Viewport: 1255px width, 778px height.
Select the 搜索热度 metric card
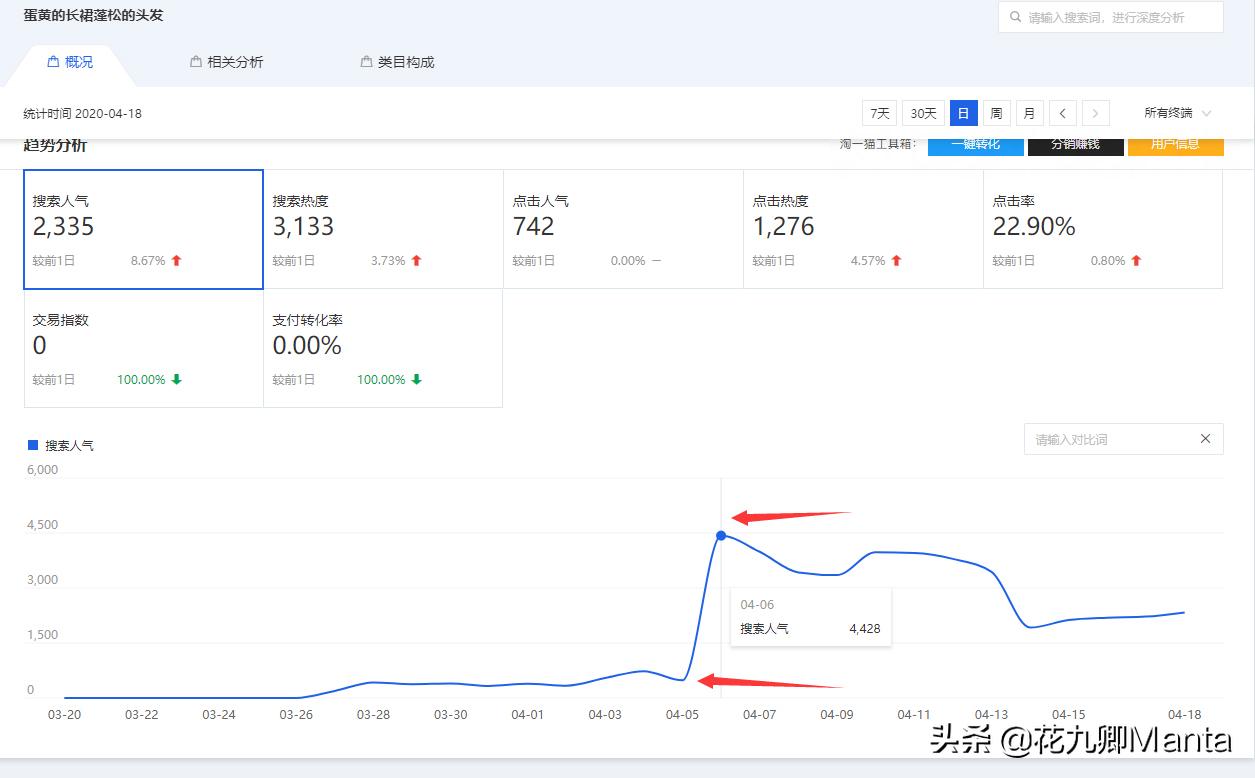[382, 229]
